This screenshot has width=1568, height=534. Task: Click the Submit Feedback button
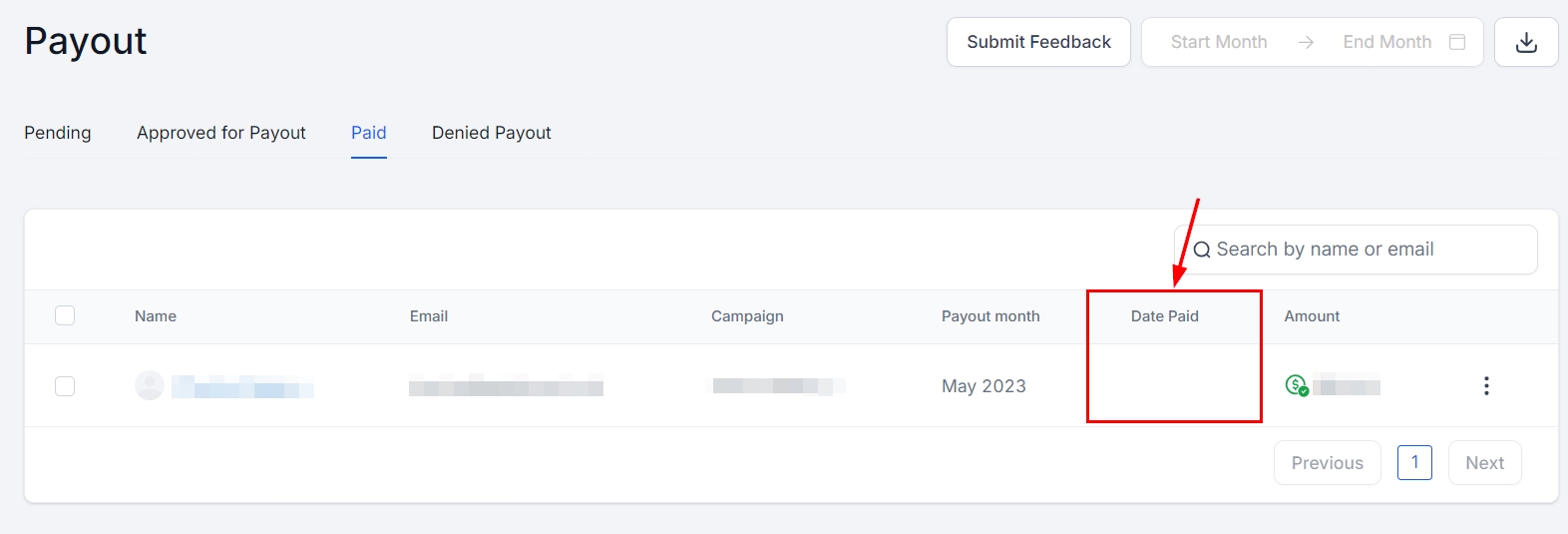coord(1038,42)
